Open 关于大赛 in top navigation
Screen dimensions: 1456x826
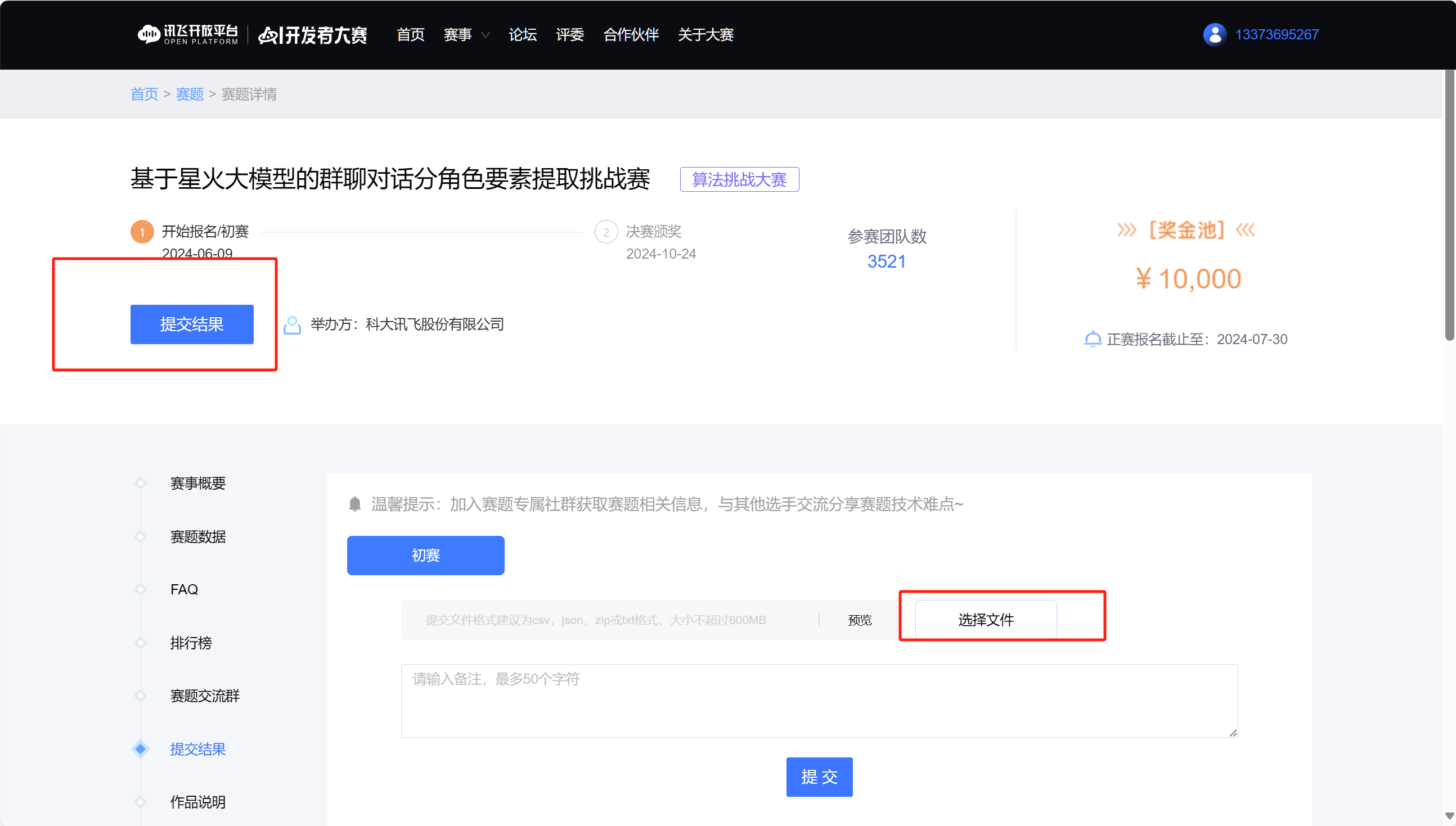tap(705, 35)
